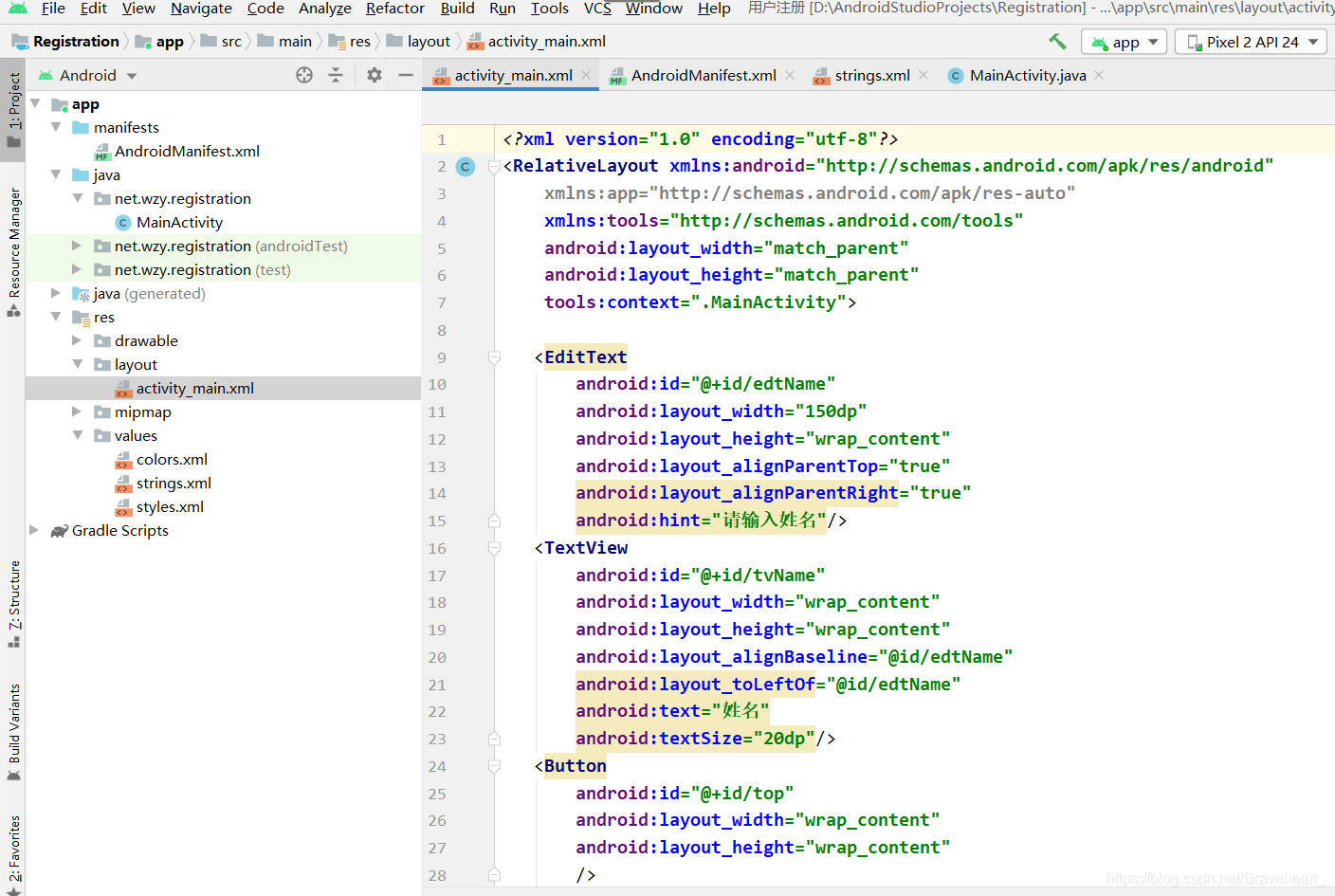Collapse the java folder

click(x=56, y=174)
